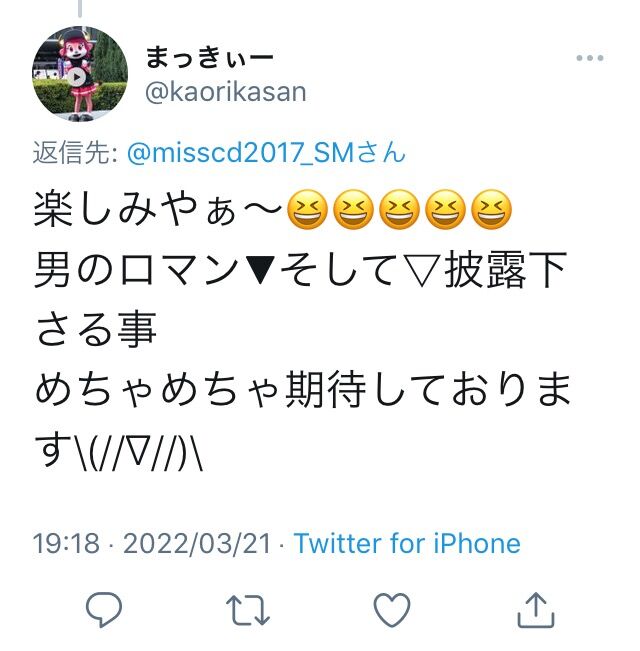This screenshot has width=640, height=651.
Task: Like the tweet with the heart icon
Action: click(x=392, y=610)
